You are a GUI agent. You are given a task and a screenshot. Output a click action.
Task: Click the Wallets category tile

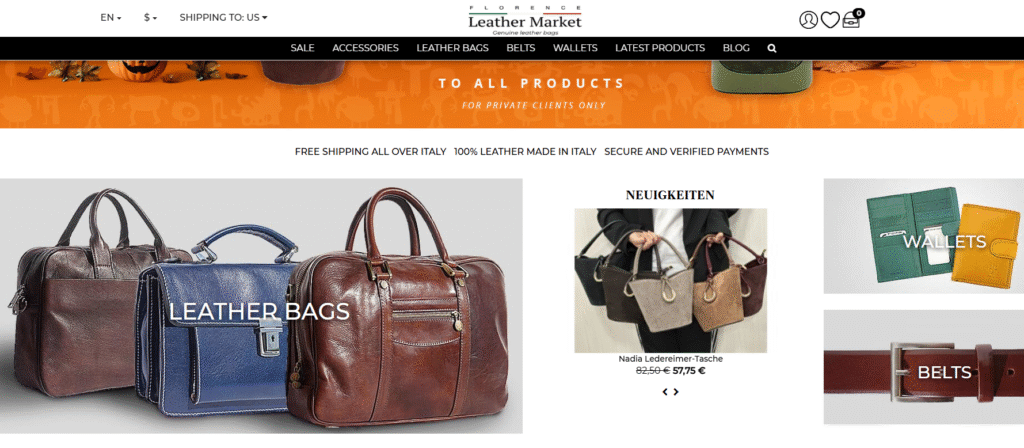(x=923, y=236)
